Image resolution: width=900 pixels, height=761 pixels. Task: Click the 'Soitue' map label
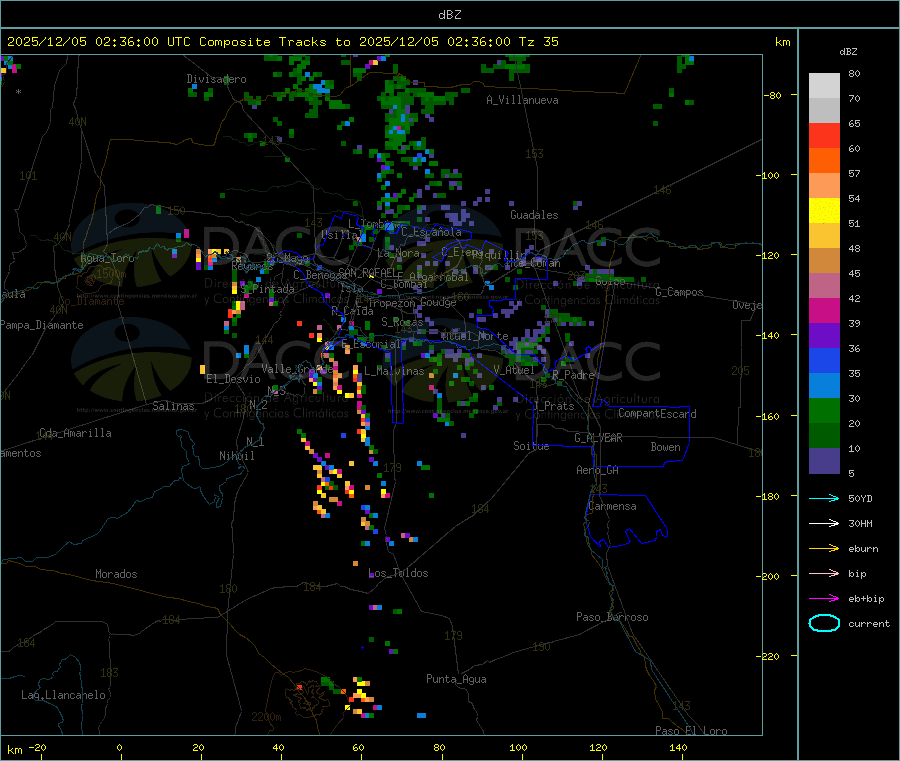point(531,446)
